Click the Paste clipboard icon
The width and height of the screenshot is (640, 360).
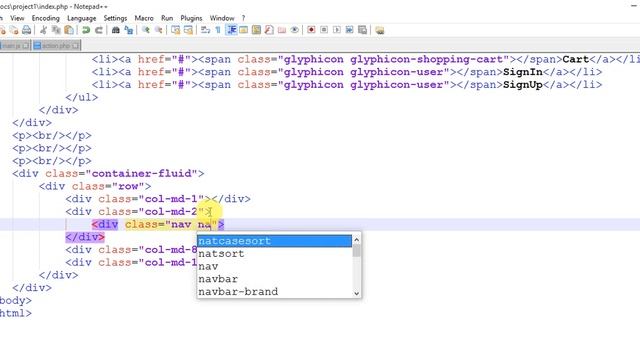pos(69,30)
